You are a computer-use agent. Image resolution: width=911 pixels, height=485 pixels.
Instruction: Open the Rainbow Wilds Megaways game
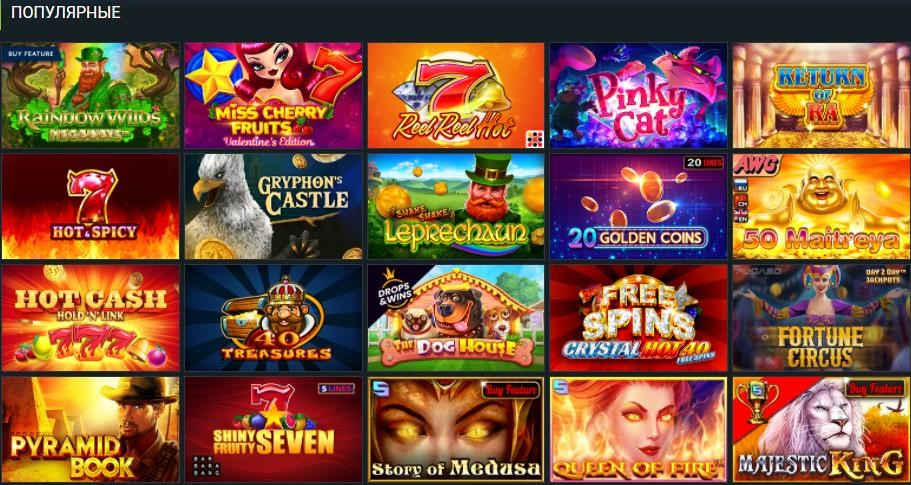[x=90, y=95]
